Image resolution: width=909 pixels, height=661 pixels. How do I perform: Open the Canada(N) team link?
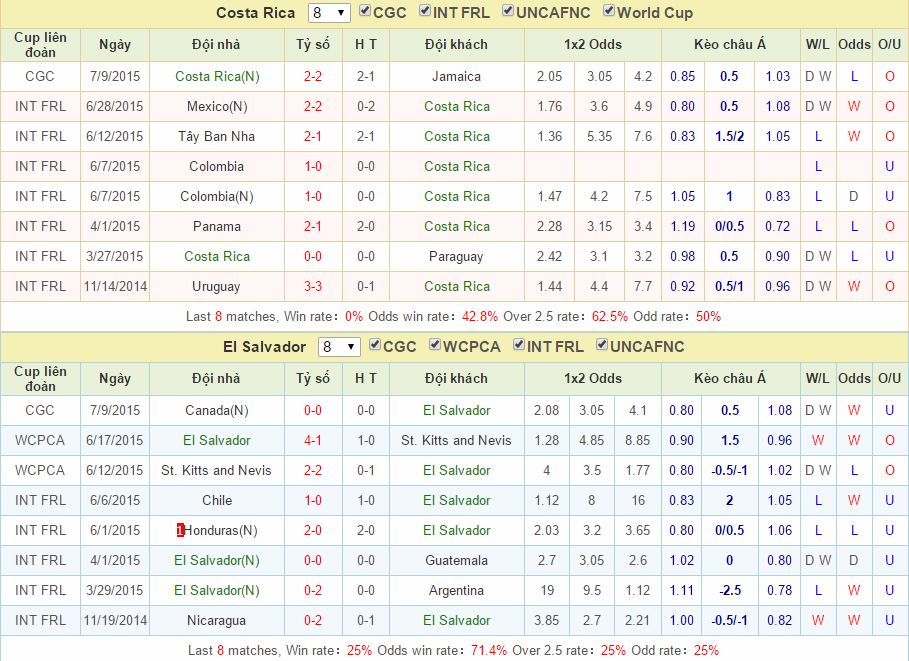[217, 411]
